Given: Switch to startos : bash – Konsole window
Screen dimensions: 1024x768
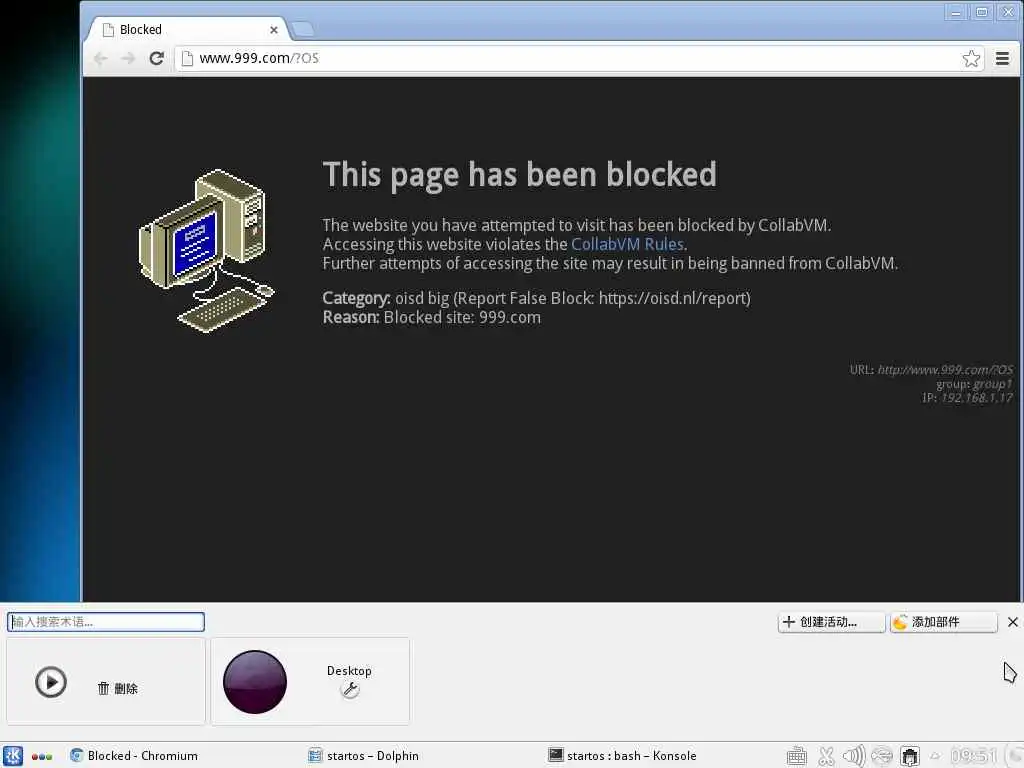Looking at the screenshot, I should (x=622, y=756).
